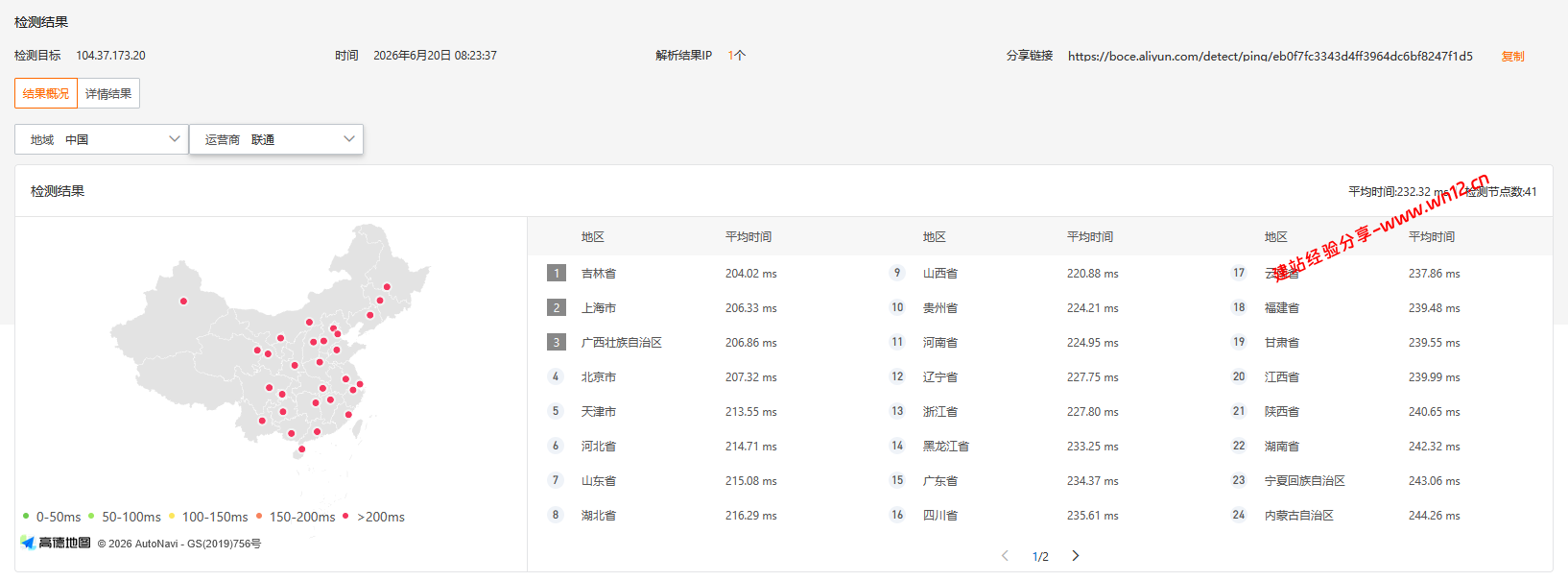Viewport: 1568px width, 581px height.
Task: Select the 湖南省 row
Action: (x=1382, y=447)
